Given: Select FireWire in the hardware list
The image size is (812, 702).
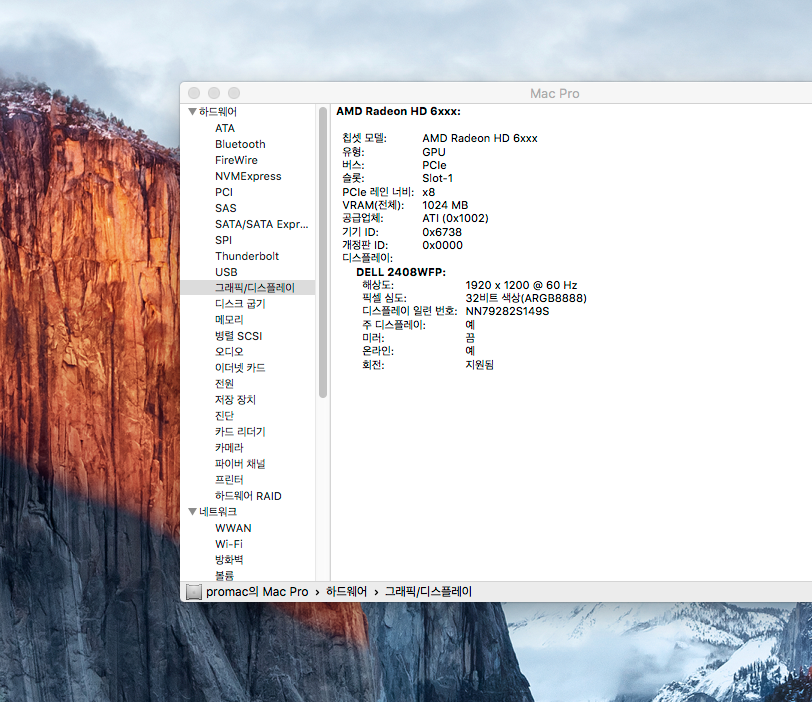Looking at the screenshot, I should [236, 160].
